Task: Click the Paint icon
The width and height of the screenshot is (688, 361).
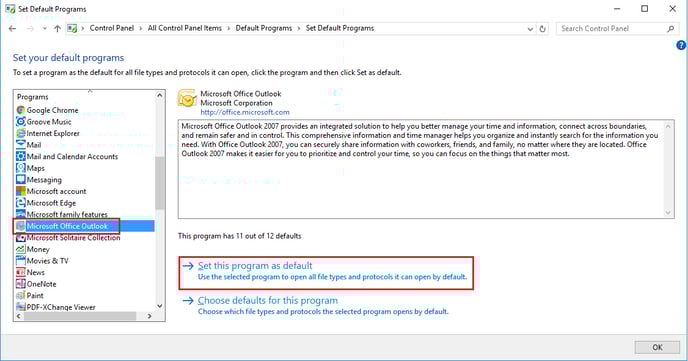Action: (21, 295)
